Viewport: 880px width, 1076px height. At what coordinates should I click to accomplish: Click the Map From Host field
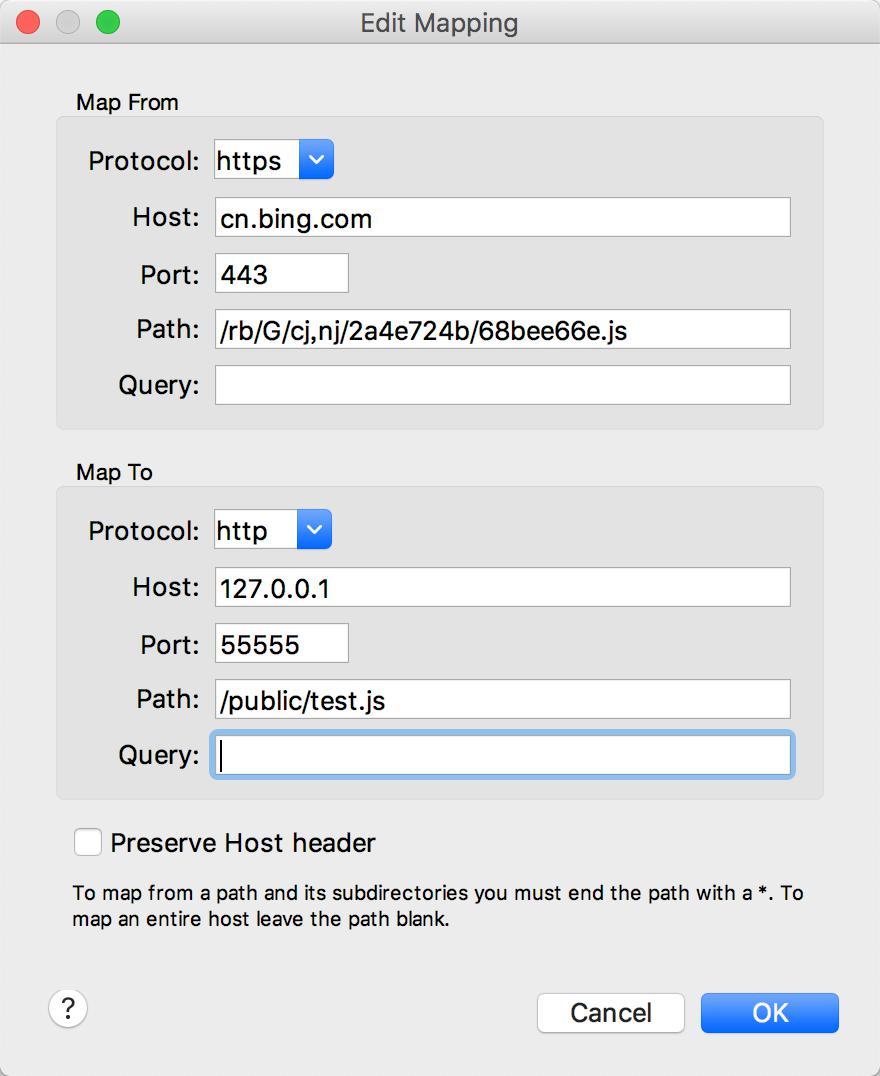(502, 218)
